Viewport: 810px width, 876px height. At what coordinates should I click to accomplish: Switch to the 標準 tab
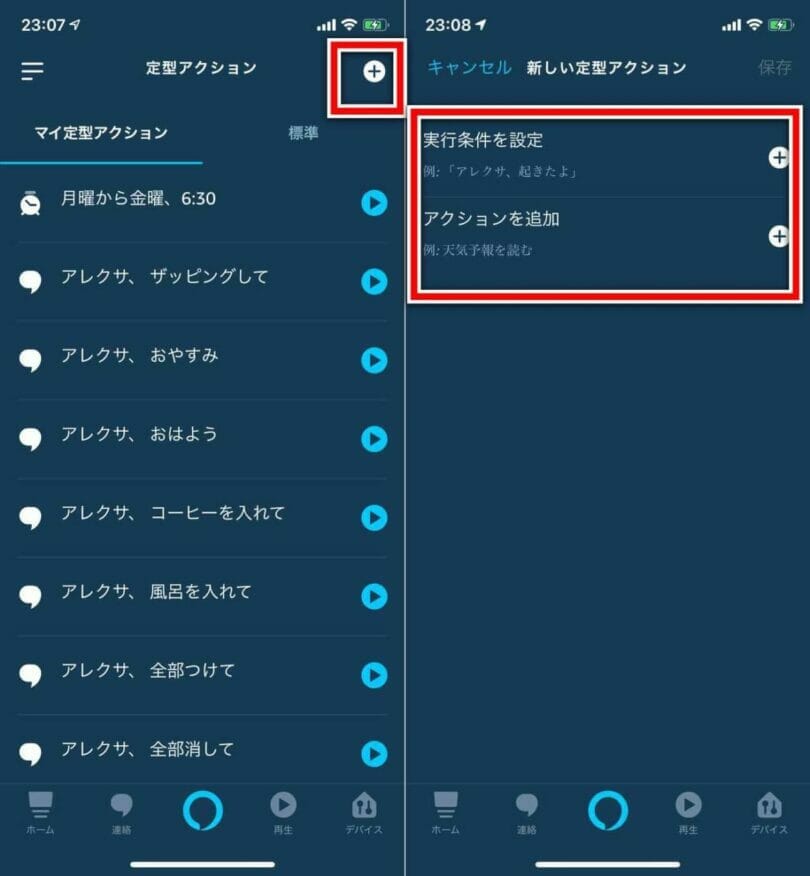tap(303, 133)
